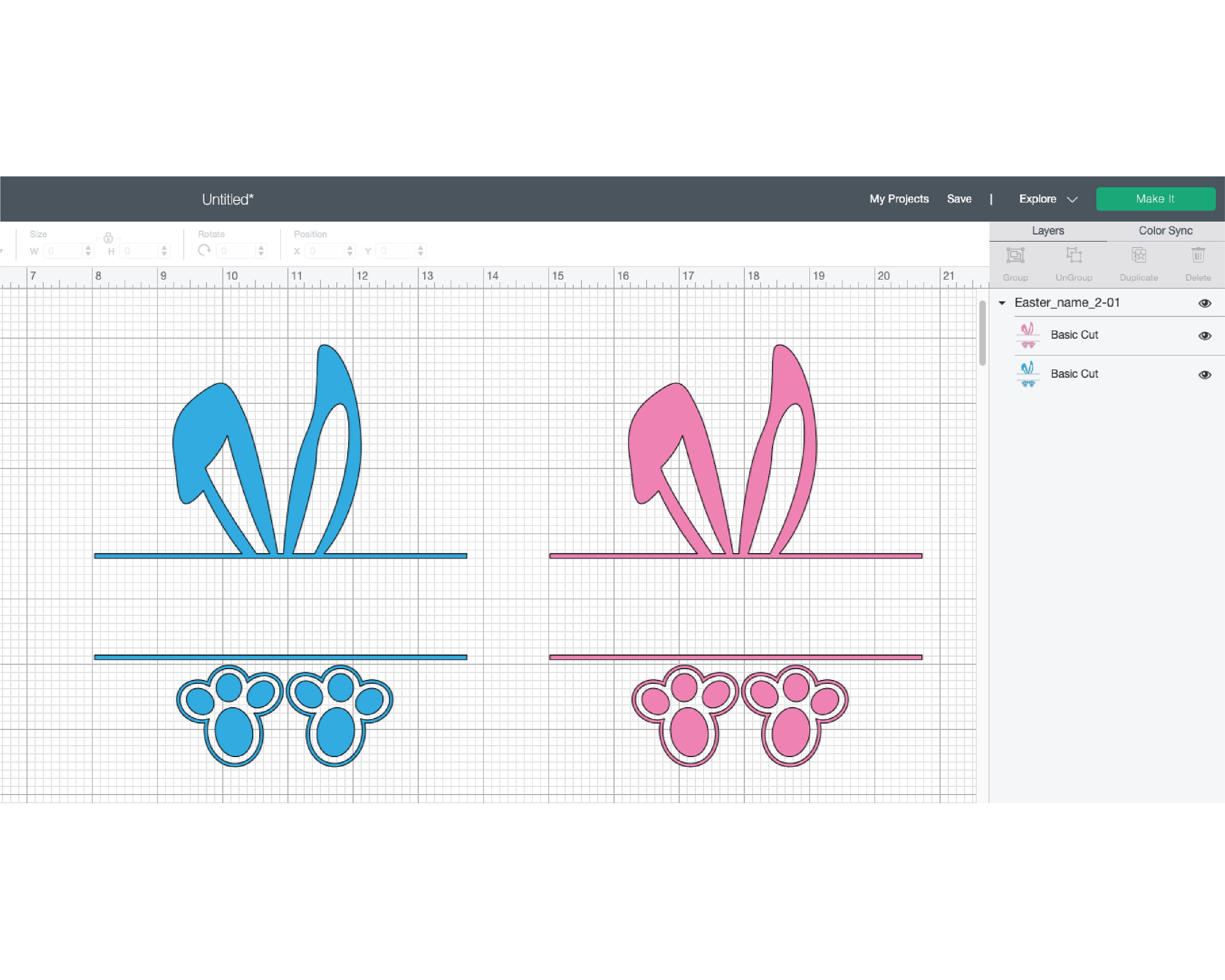Switch to the Color Sync tab
The width and height of the screenshot is (1225, 980).
1165,231
